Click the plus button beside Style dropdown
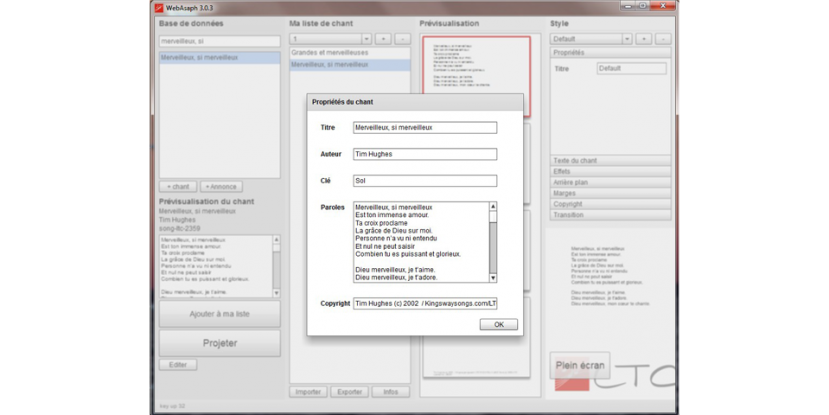 (x=643, y=39)
